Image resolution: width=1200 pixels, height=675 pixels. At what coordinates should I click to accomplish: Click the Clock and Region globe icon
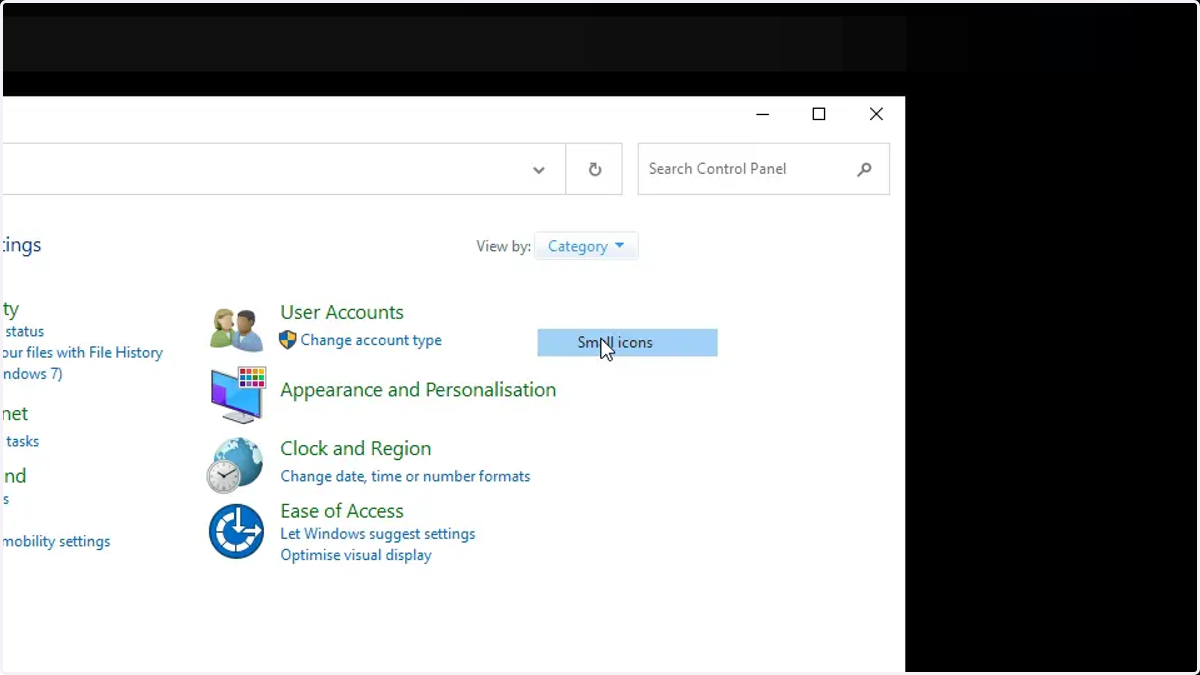pyautogui.click(x=235, y=465)
